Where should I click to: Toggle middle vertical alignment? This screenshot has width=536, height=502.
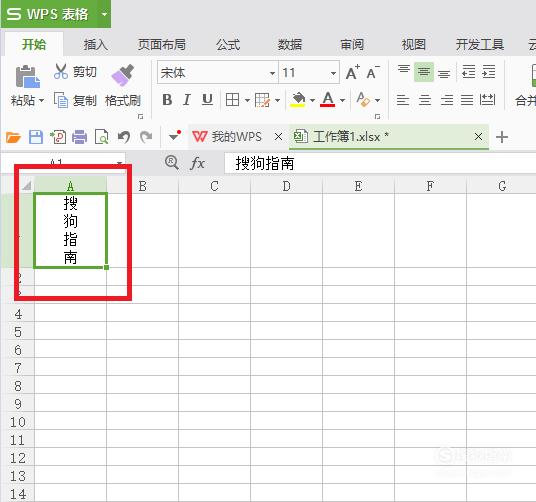point(424,72)
